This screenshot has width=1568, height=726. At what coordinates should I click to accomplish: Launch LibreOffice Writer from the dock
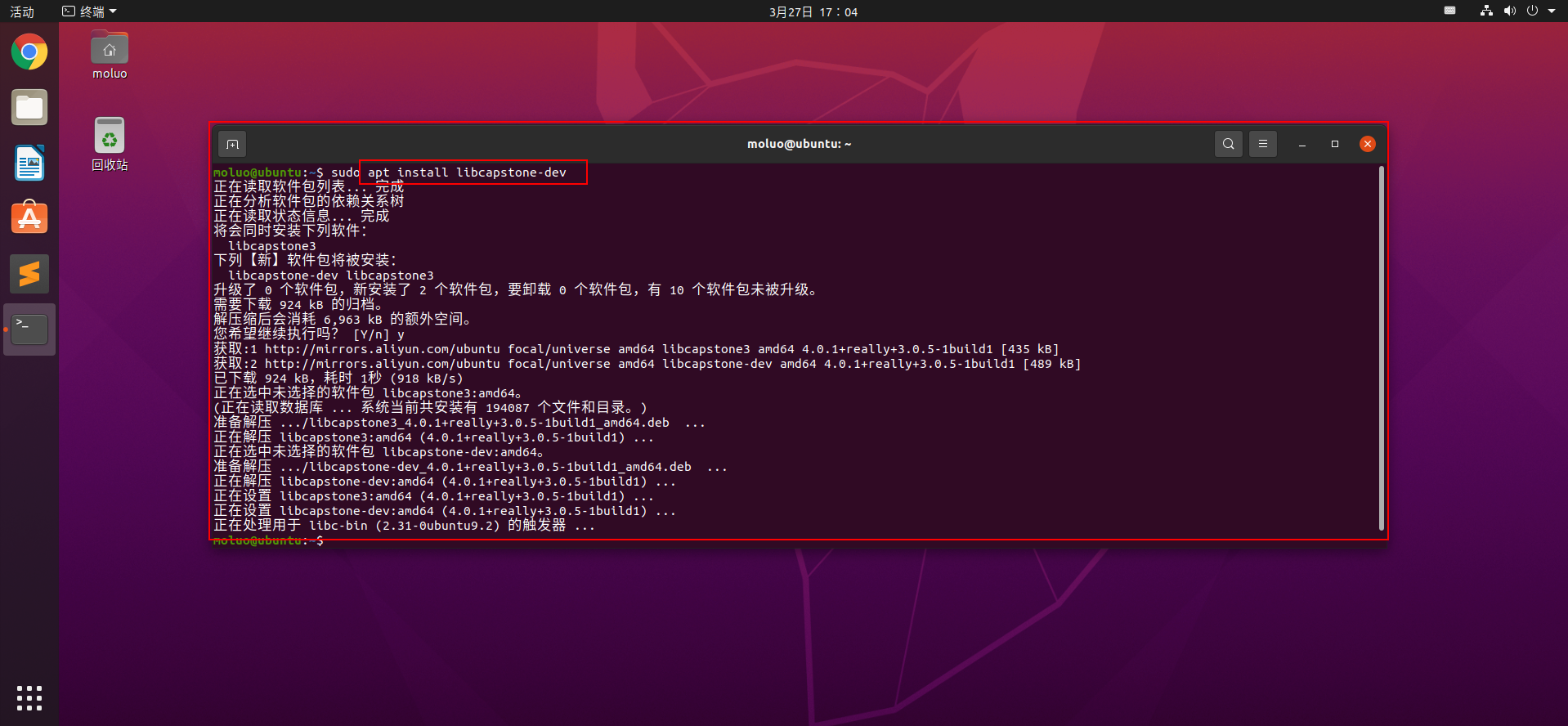pos(29,163)
